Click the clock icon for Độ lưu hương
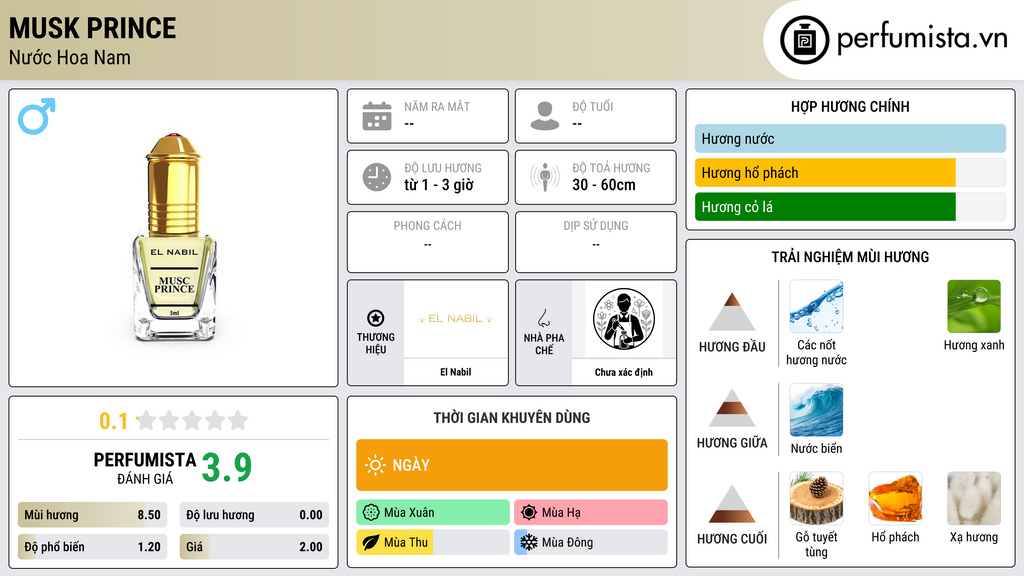Viewport: 1024px width, 576px height. tap(377, 177)
